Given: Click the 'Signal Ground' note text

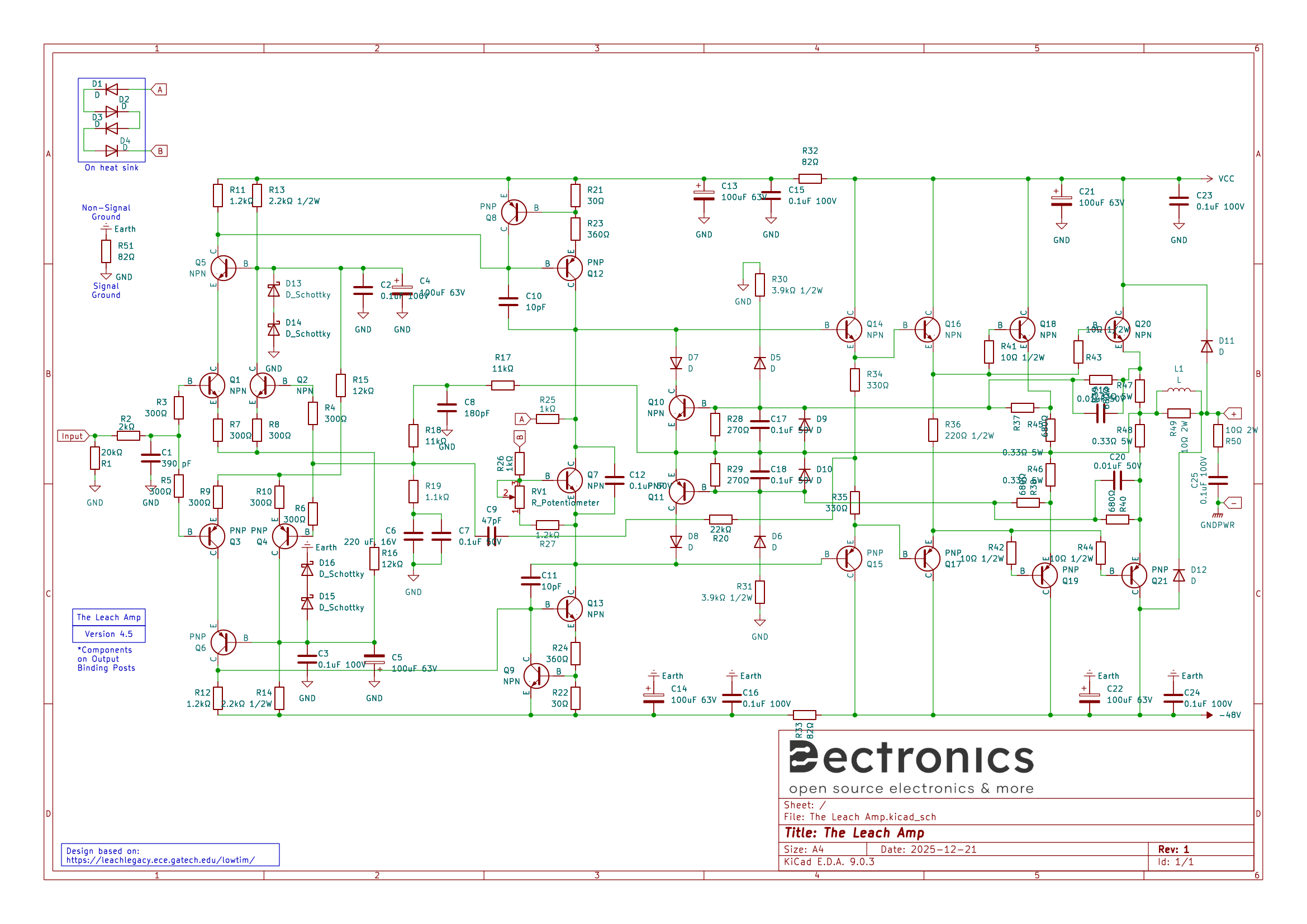Looking at the screenshot, I should 106,290.
